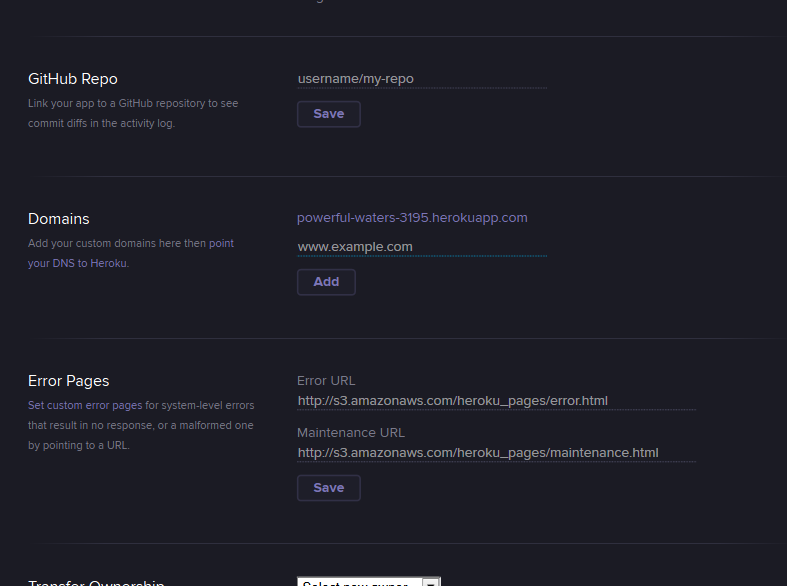
Task: Click the Domains section heading
Action: [59, 219]
